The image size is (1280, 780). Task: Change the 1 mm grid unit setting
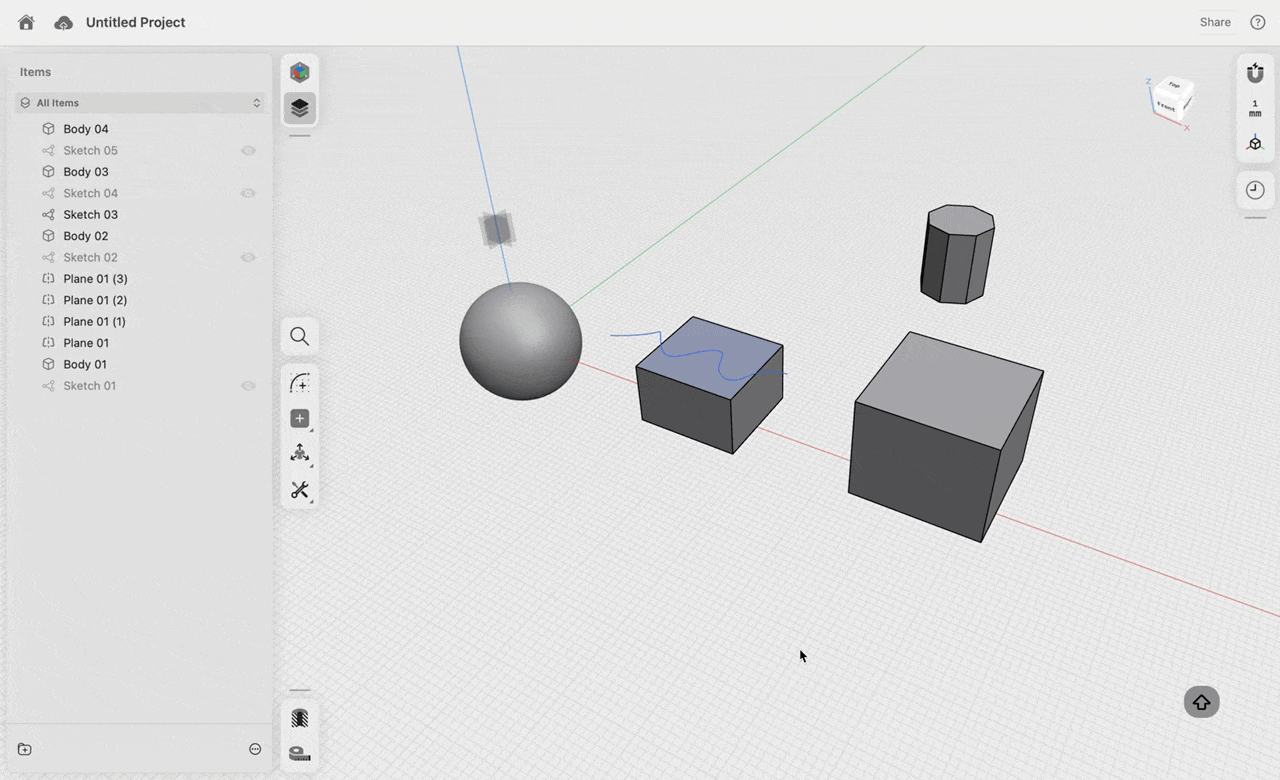1255,108
